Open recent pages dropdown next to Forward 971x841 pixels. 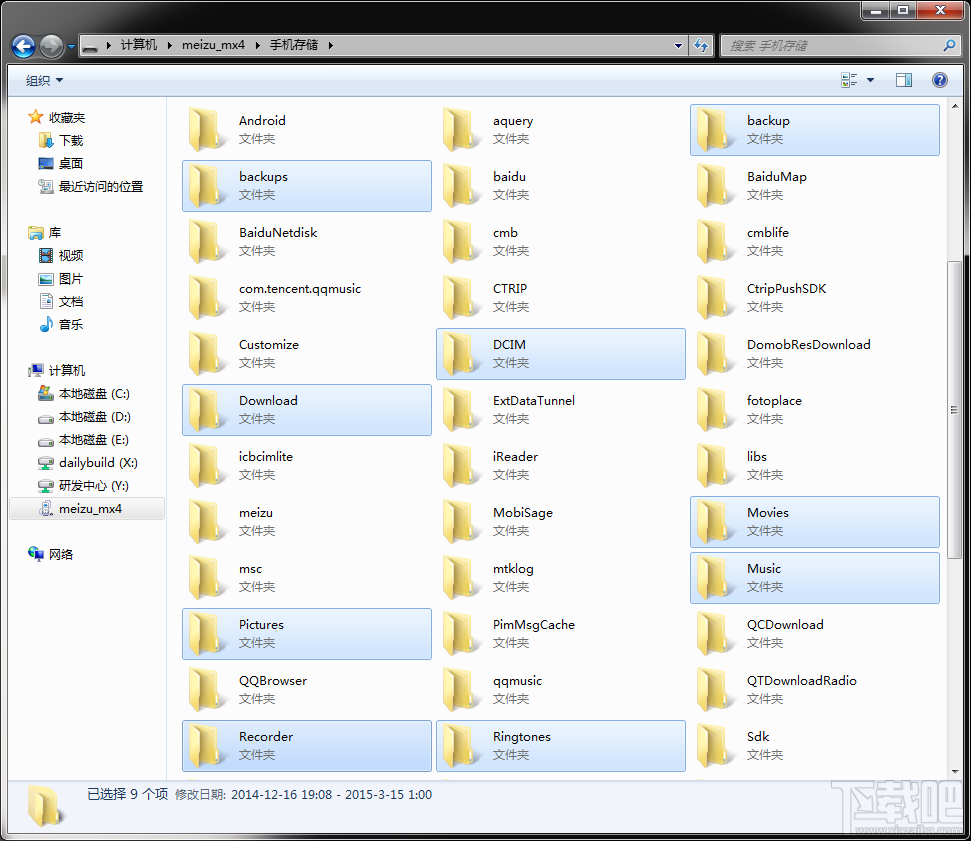point(71,46)
